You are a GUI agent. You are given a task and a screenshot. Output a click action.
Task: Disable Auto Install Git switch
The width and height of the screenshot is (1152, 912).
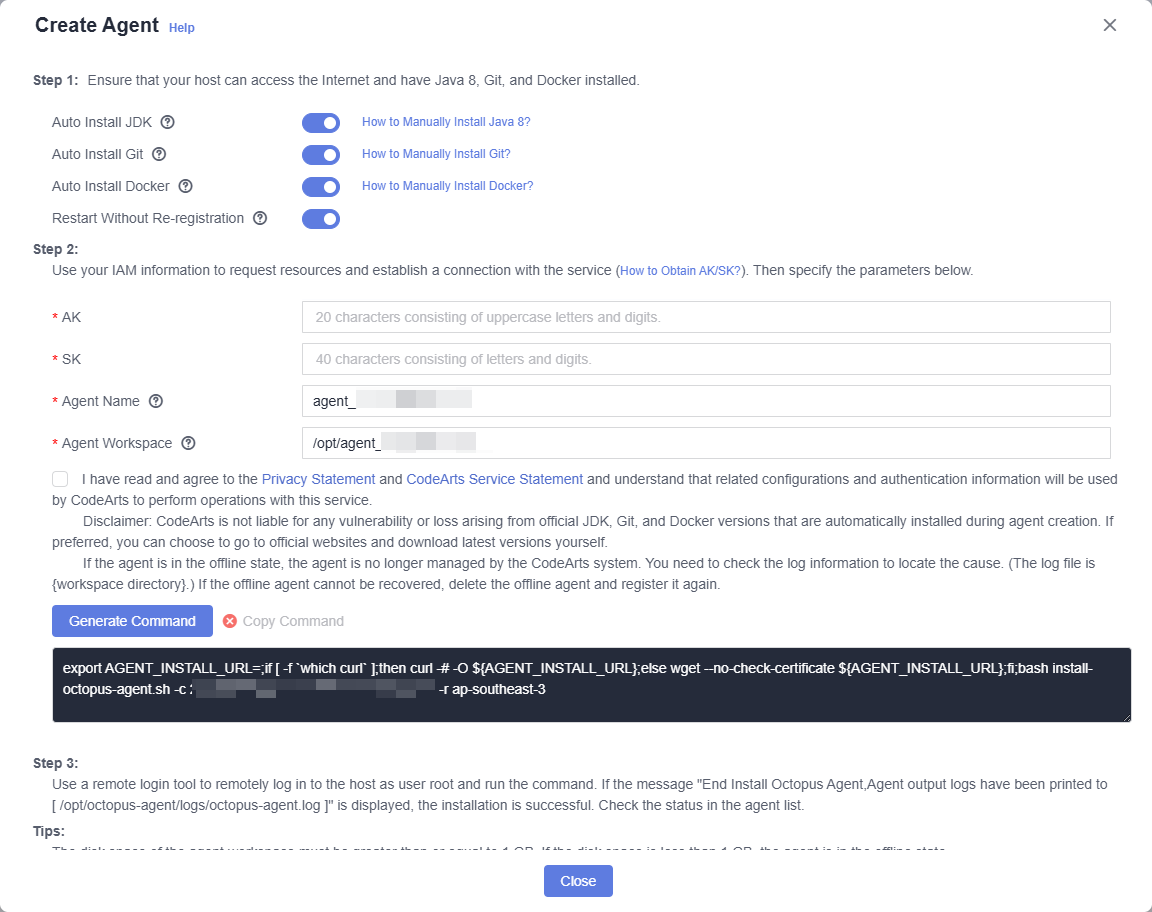pos(321,155)
